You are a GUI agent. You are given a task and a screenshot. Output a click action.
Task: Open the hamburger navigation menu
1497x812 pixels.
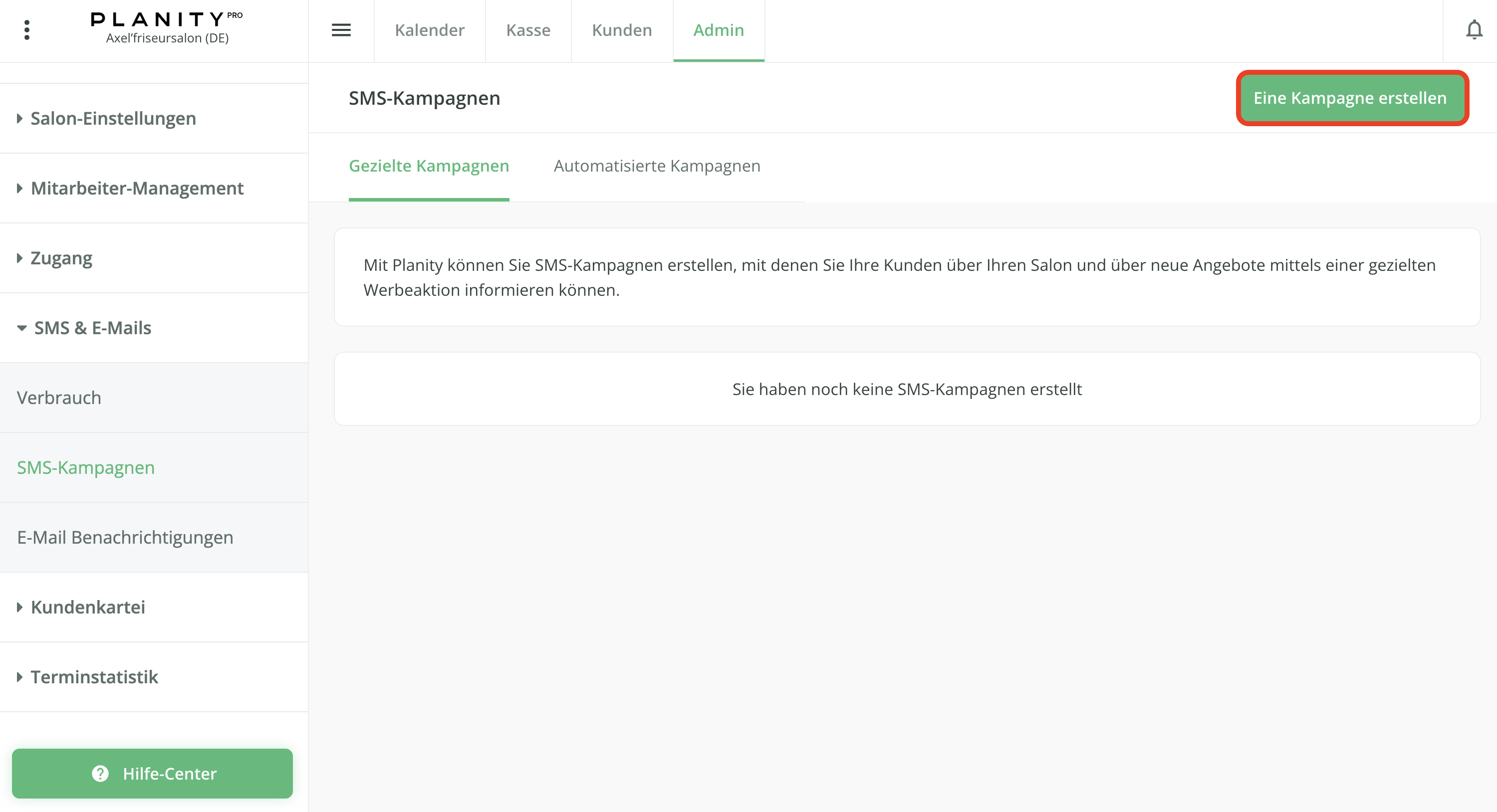coord(342,30)
